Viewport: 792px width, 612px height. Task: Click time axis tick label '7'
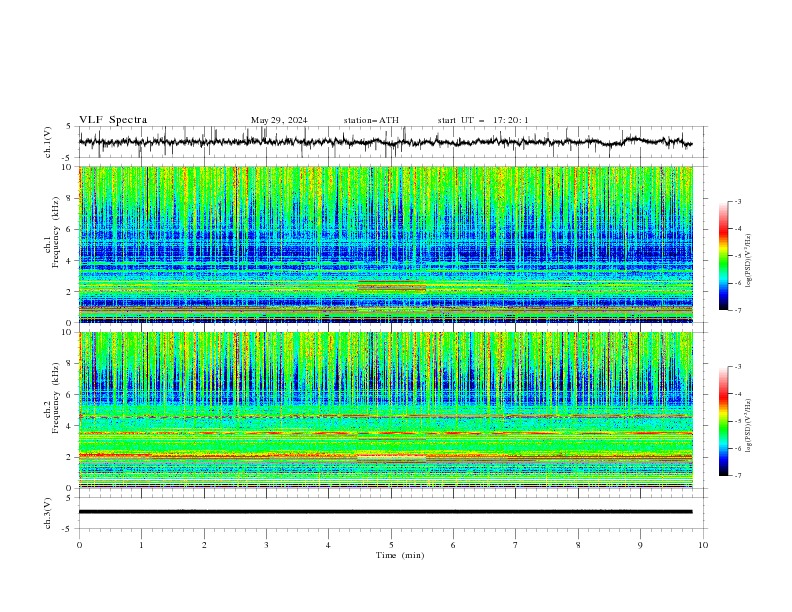pos(516,545)
